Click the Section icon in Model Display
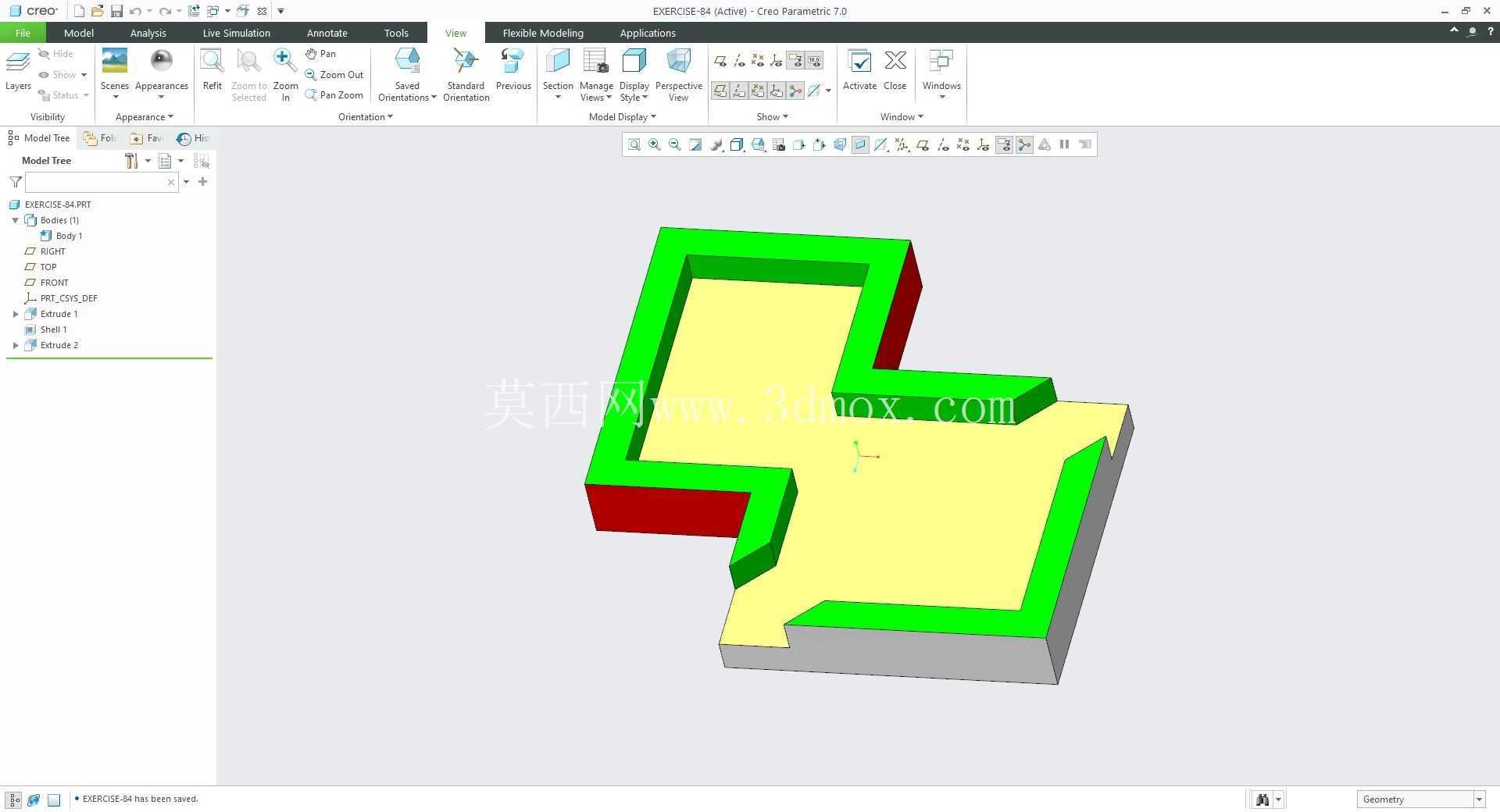Image resolution: width=1500 pixels, height=812 pixels. 558,62
